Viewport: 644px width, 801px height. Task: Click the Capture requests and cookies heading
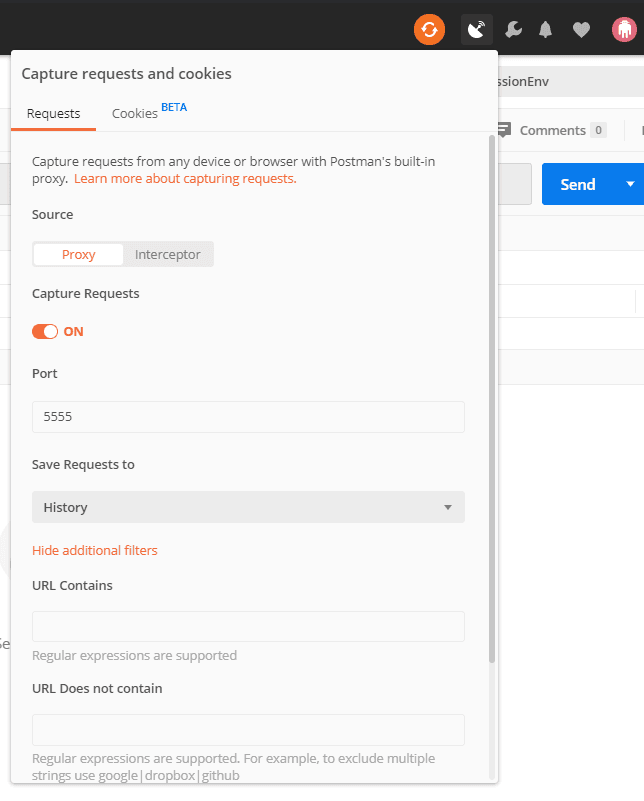coord(126,74)
